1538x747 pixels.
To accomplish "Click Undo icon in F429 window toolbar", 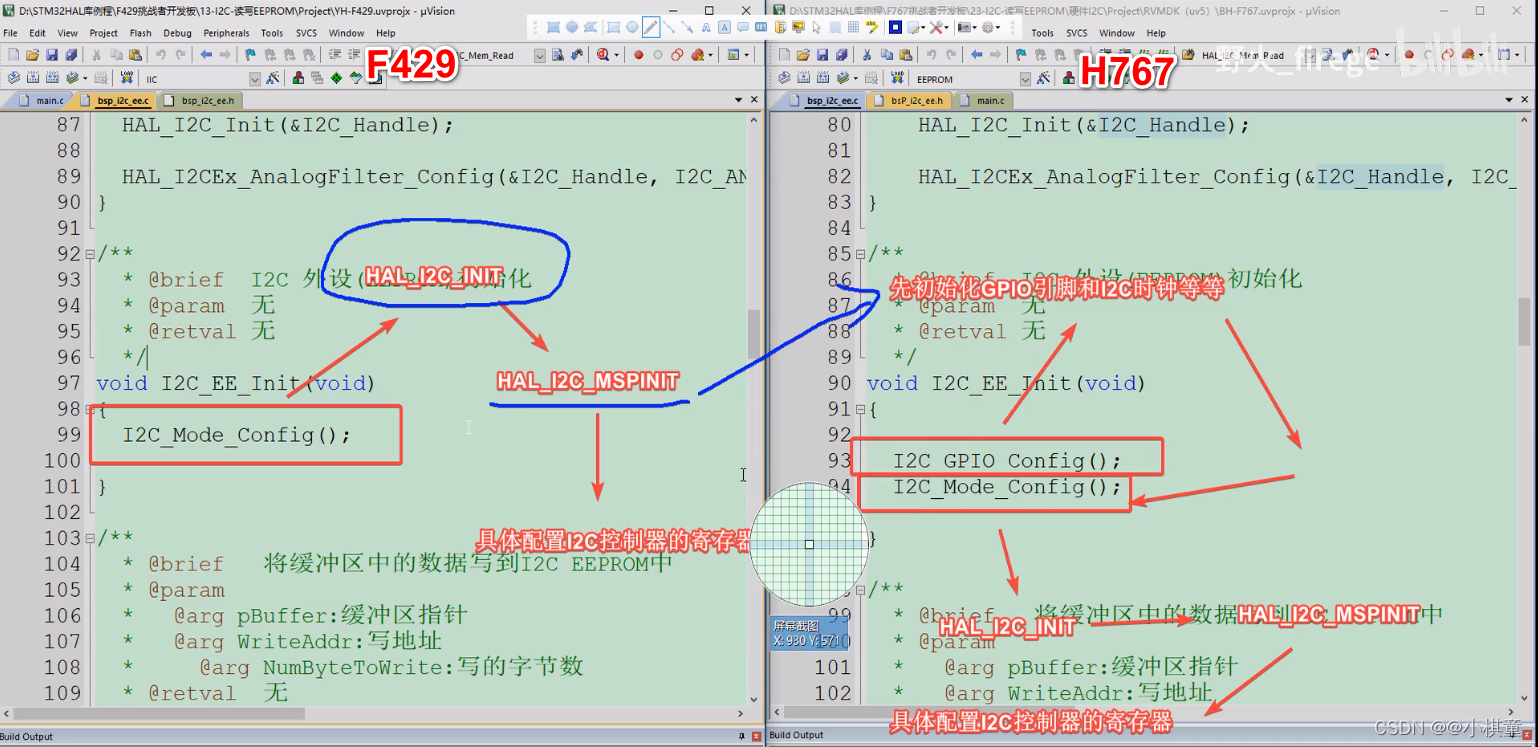I will (x=160, y=55).
